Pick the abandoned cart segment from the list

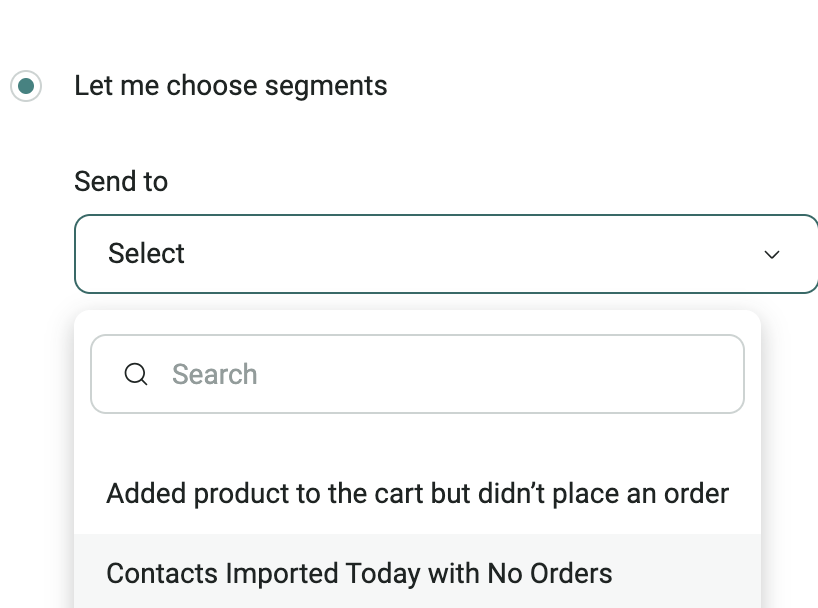[417, 493]
